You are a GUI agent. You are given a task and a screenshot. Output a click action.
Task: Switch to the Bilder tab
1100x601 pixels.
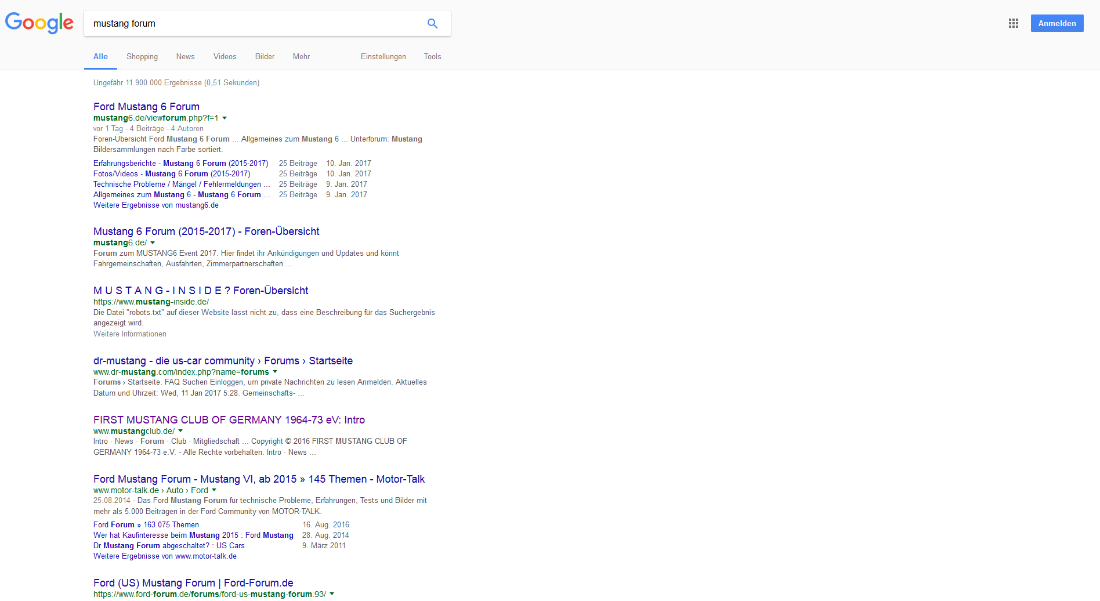point(264,57)
